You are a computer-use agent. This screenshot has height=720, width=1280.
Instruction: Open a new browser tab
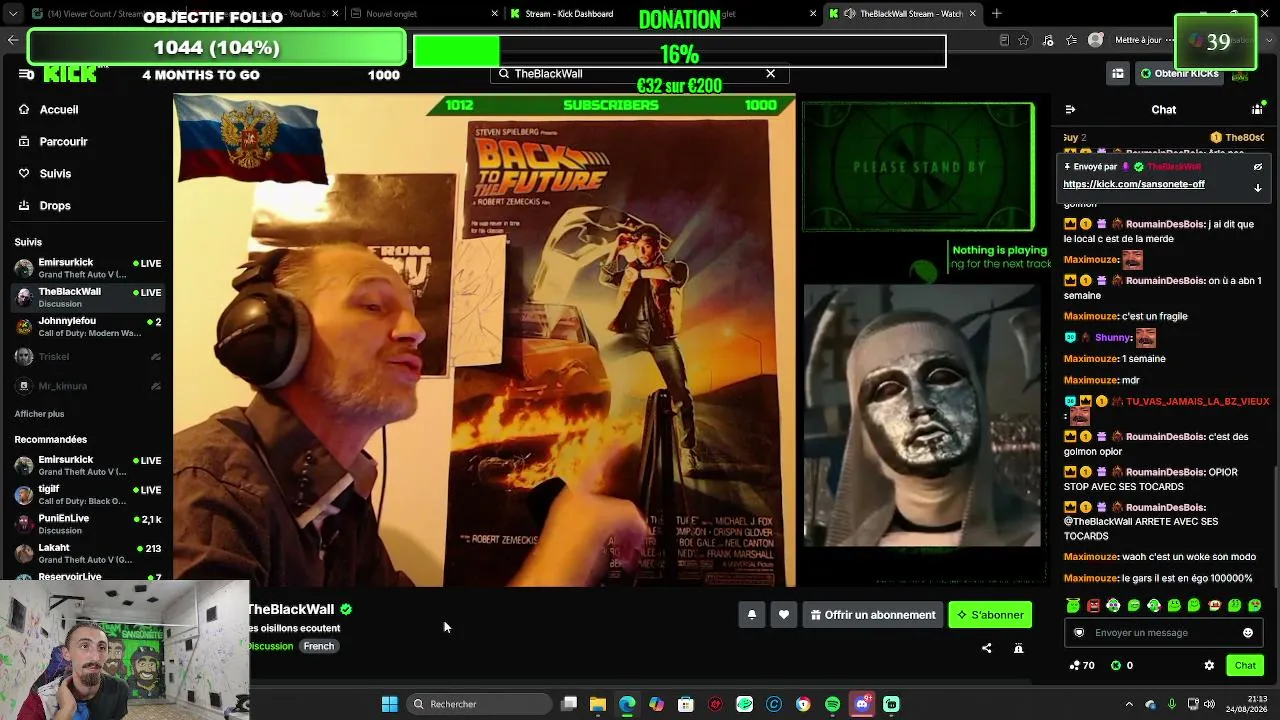pos(996,14)
